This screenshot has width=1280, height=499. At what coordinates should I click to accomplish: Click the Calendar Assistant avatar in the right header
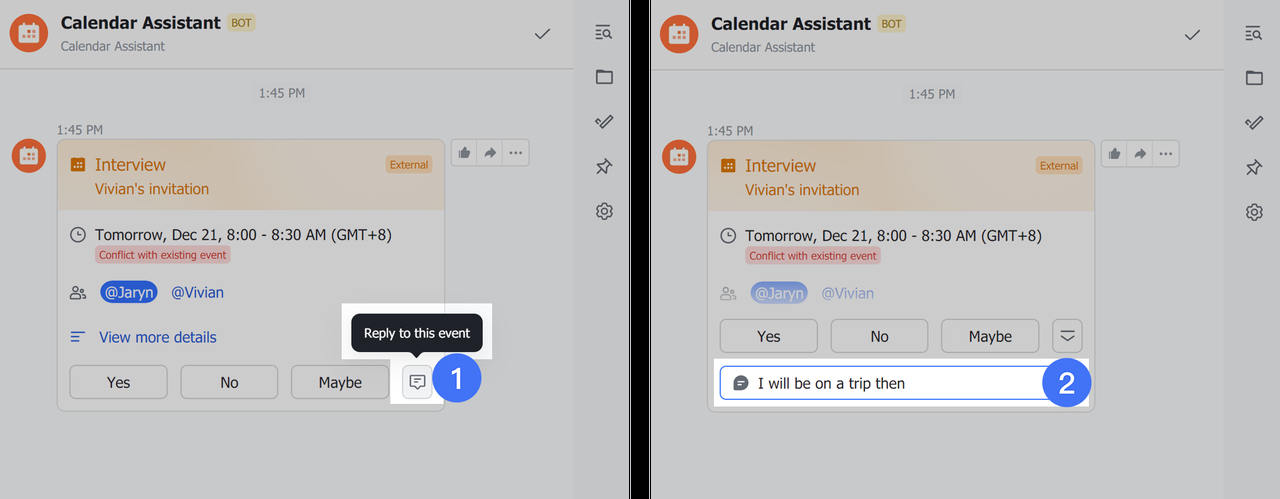click(x=680, y=33)
